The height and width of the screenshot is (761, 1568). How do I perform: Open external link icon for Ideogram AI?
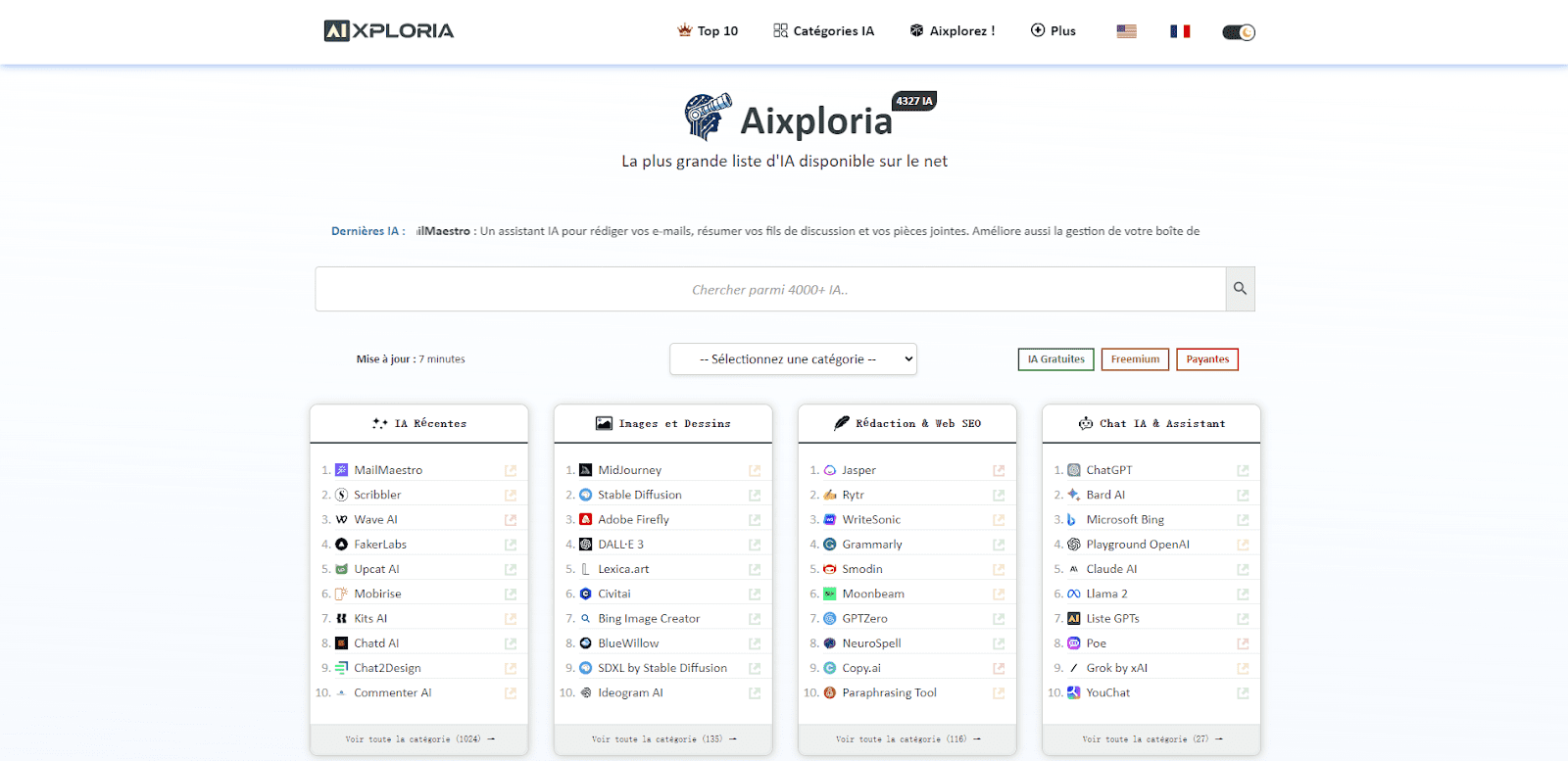coord(755,692)
